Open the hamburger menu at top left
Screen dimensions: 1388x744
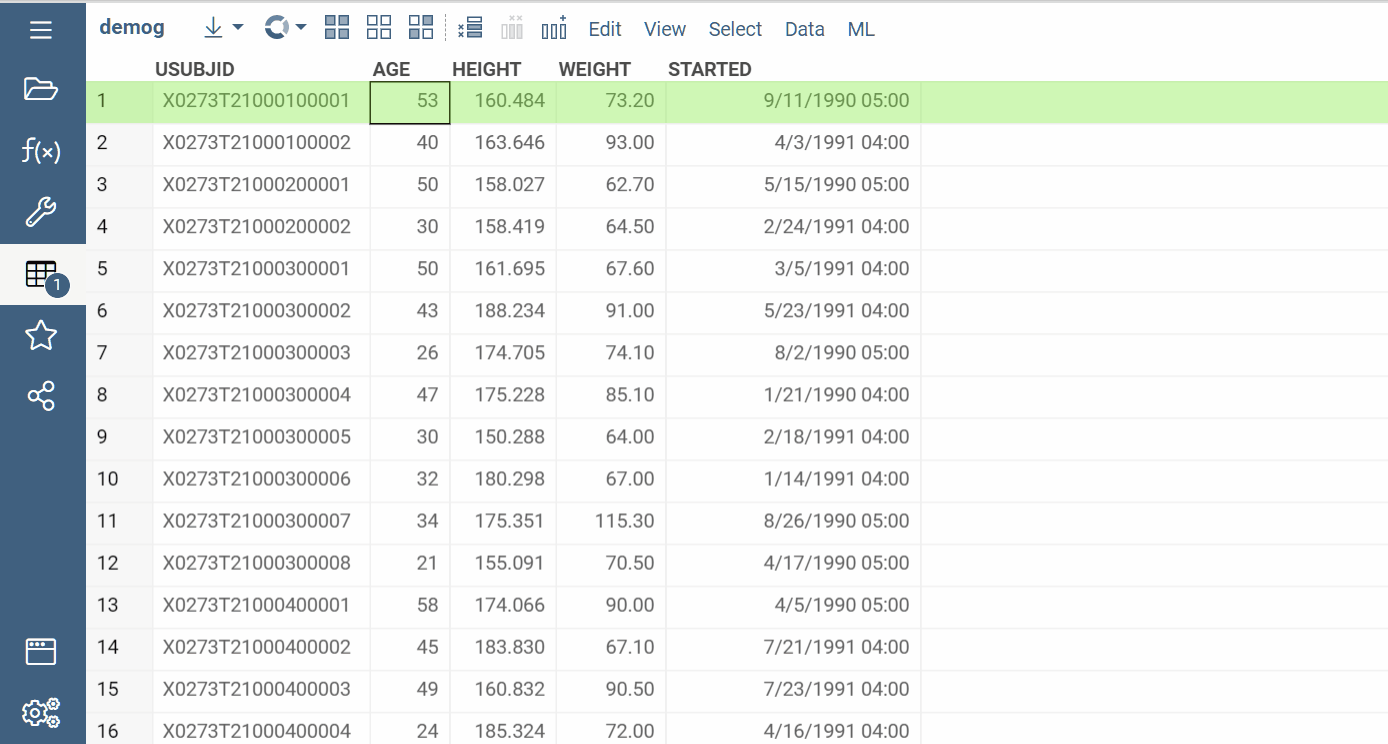[x=41, y=29]
